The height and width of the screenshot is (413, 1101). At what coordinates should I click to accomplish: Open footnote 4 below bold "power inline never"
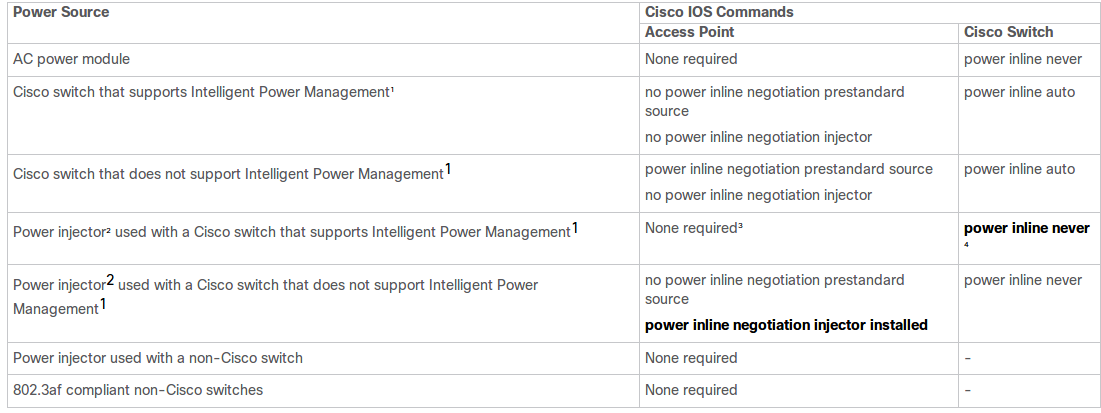tap(967, 243)
